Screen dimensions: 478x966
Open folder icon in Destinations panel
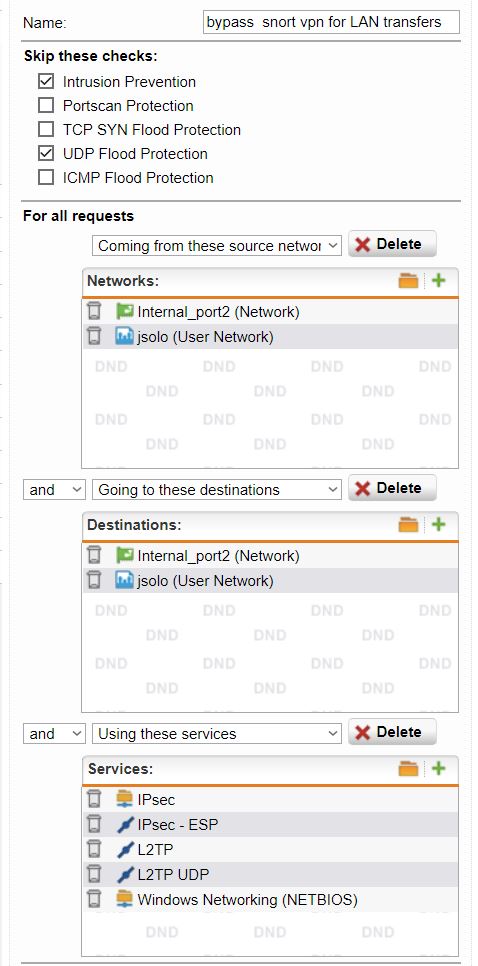pyautogui.click(x=408, y=525)
